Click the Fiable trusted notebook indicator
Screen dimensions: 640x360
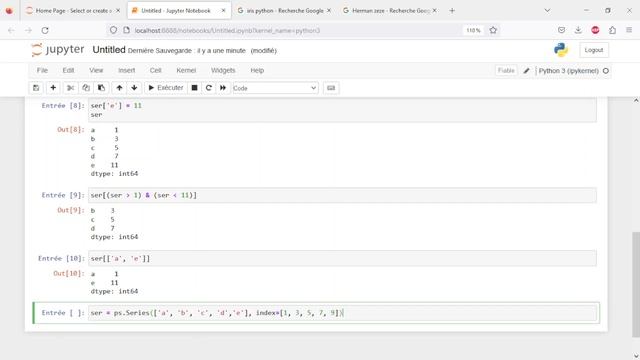click(506, 71)
